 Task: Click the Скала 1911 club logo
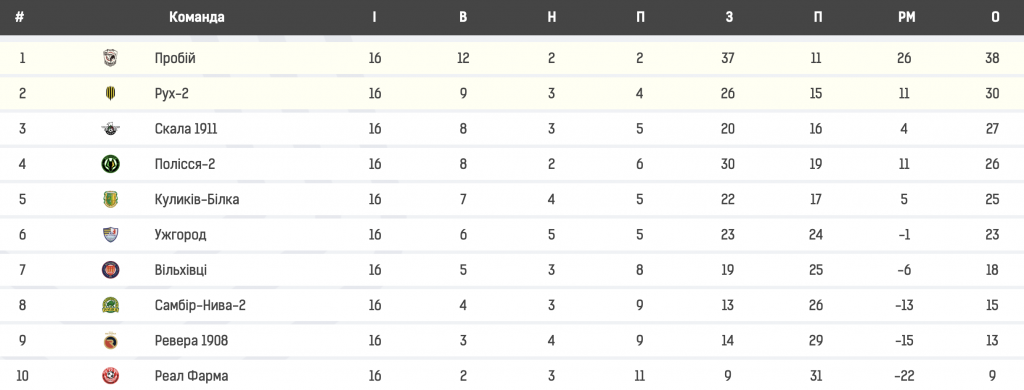[110, 129]
